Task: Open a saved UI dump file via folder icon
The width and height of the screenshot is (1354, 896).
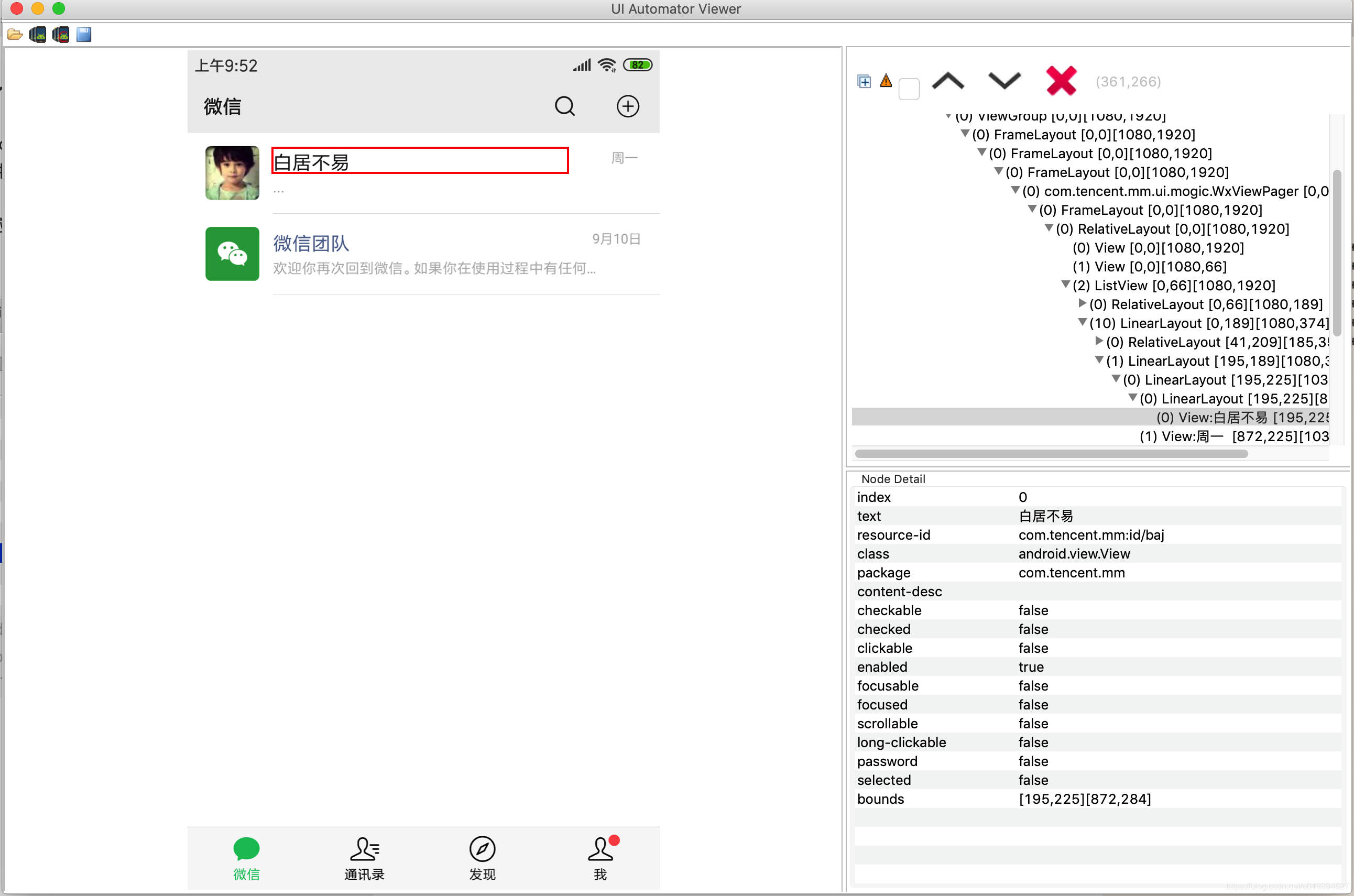Action: [x=15, y=35]
